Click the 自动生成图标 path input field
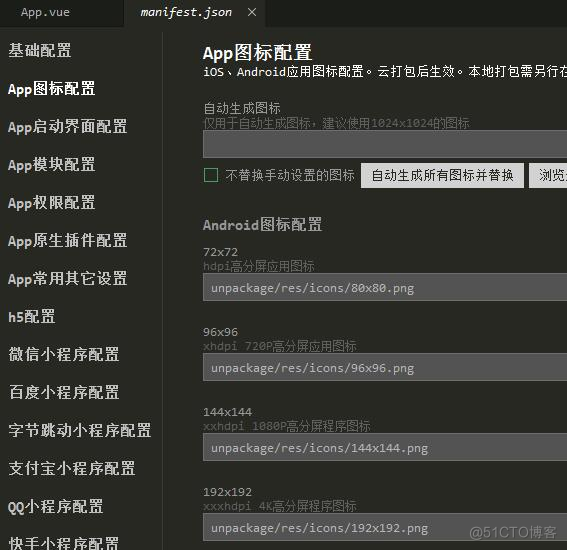567x550 pixels. pos(385,144)
